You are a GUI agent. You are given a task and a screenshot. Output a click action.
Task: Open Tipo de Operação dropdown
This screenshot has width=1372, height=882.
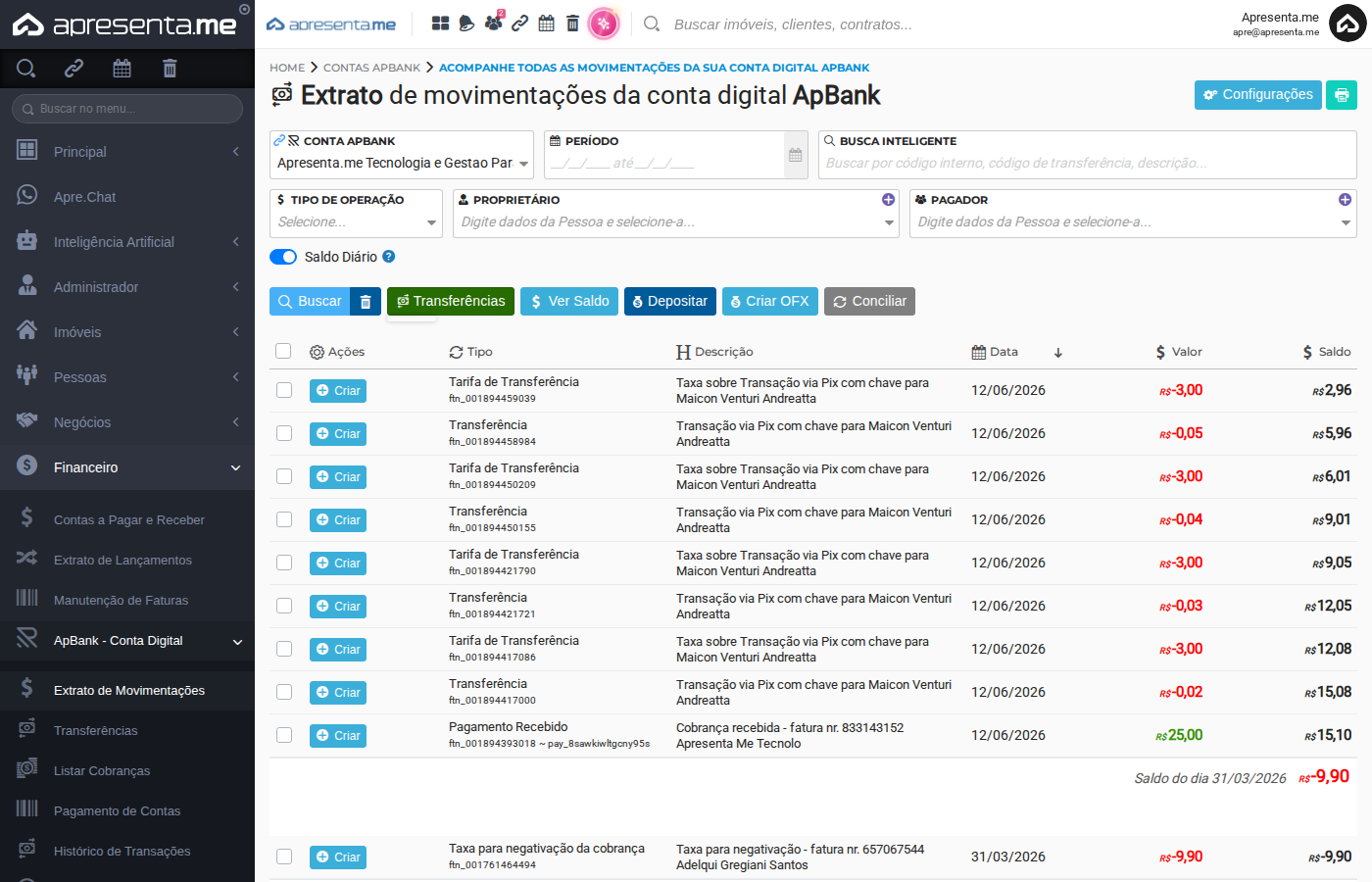(x=356, y=222)
